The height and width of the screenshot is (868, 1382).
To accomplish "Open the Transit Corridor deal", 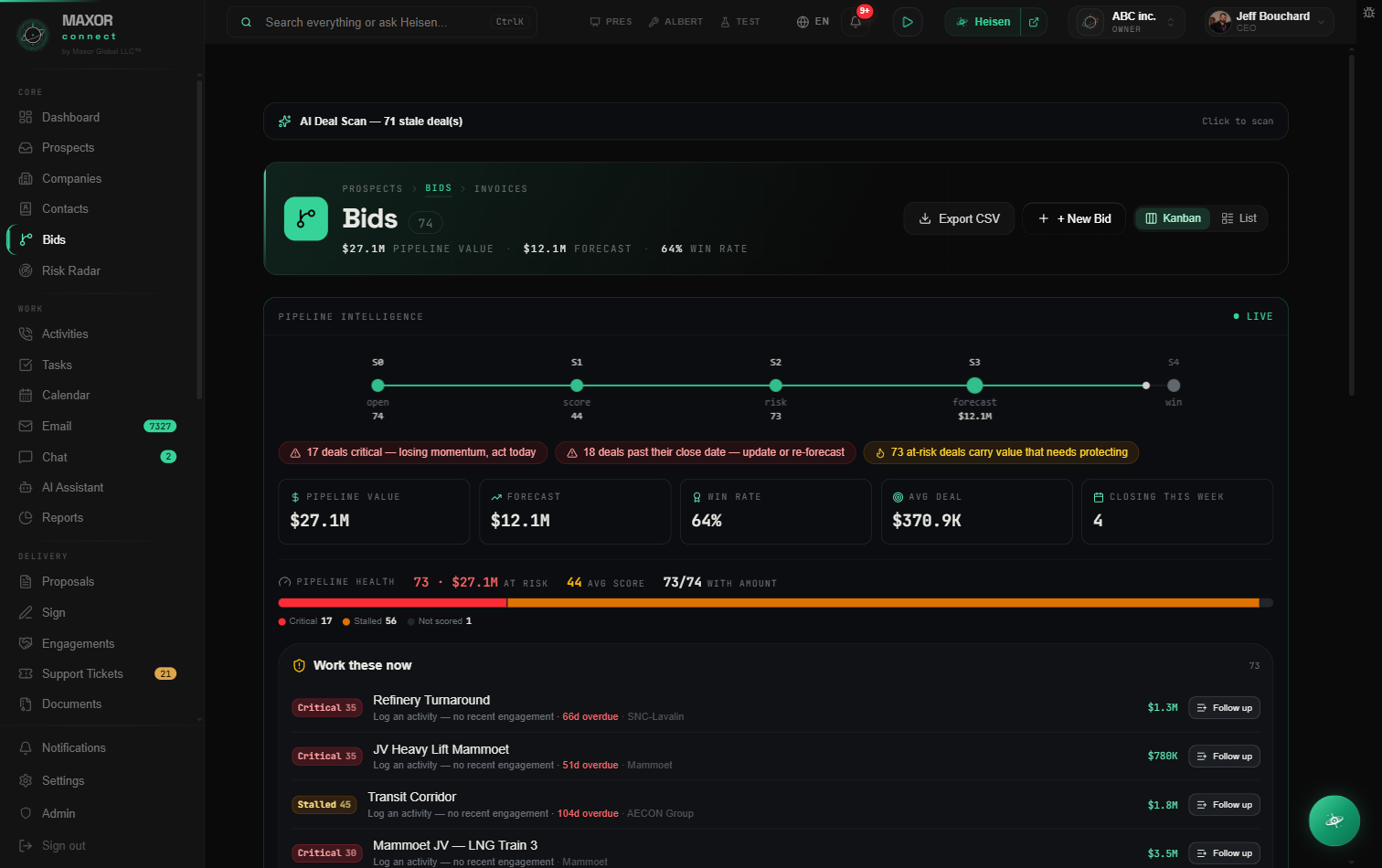I will 411,797.
